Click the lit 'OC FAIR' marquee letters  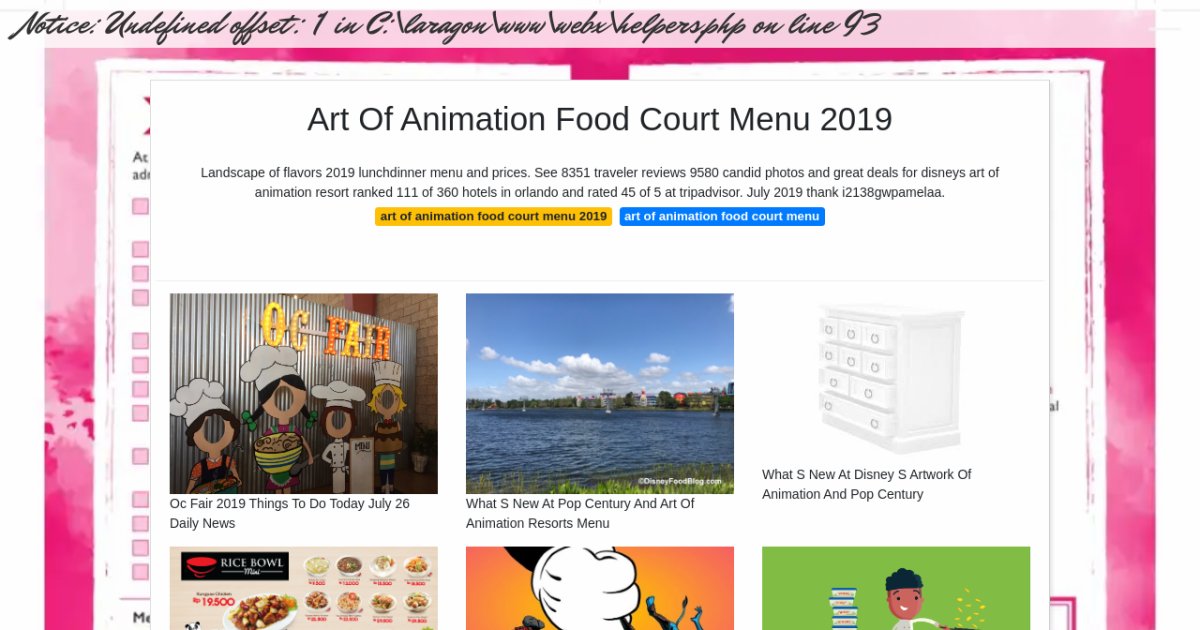pyautogui.click(x=327, y=334)
